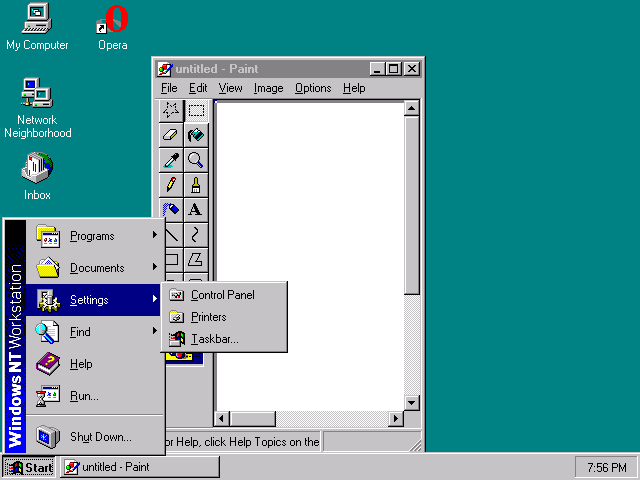Expand the Programs submenu in Start menu
This screenshot has width=640, height=480.
tap(94, 236)
